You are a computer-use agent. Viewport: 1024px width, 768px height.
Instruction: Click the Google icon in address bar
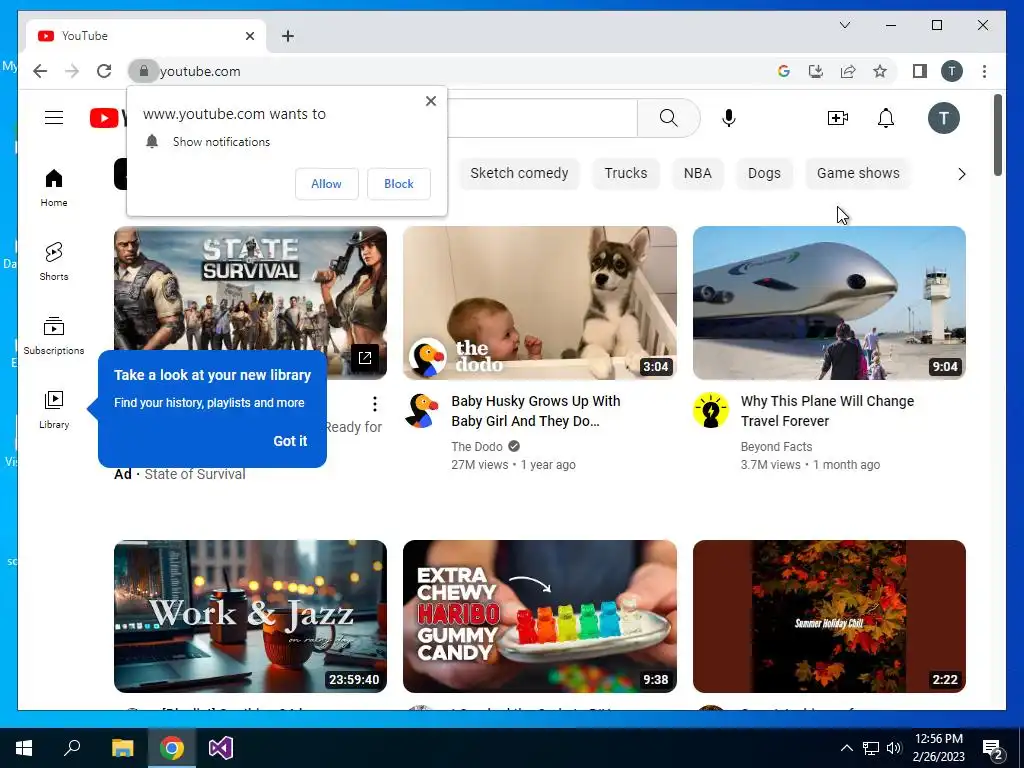784,71
